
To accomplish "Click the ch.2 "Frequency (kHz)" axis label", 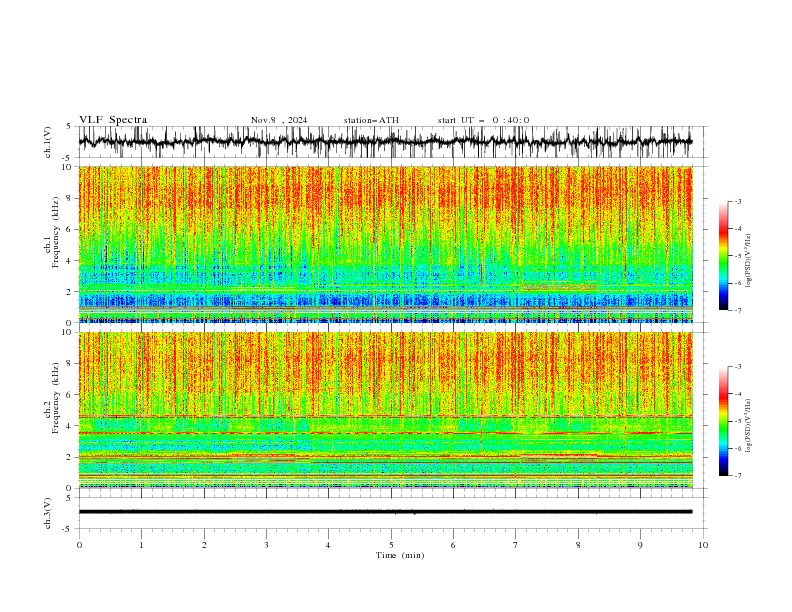I will click(x=56, y=398).
